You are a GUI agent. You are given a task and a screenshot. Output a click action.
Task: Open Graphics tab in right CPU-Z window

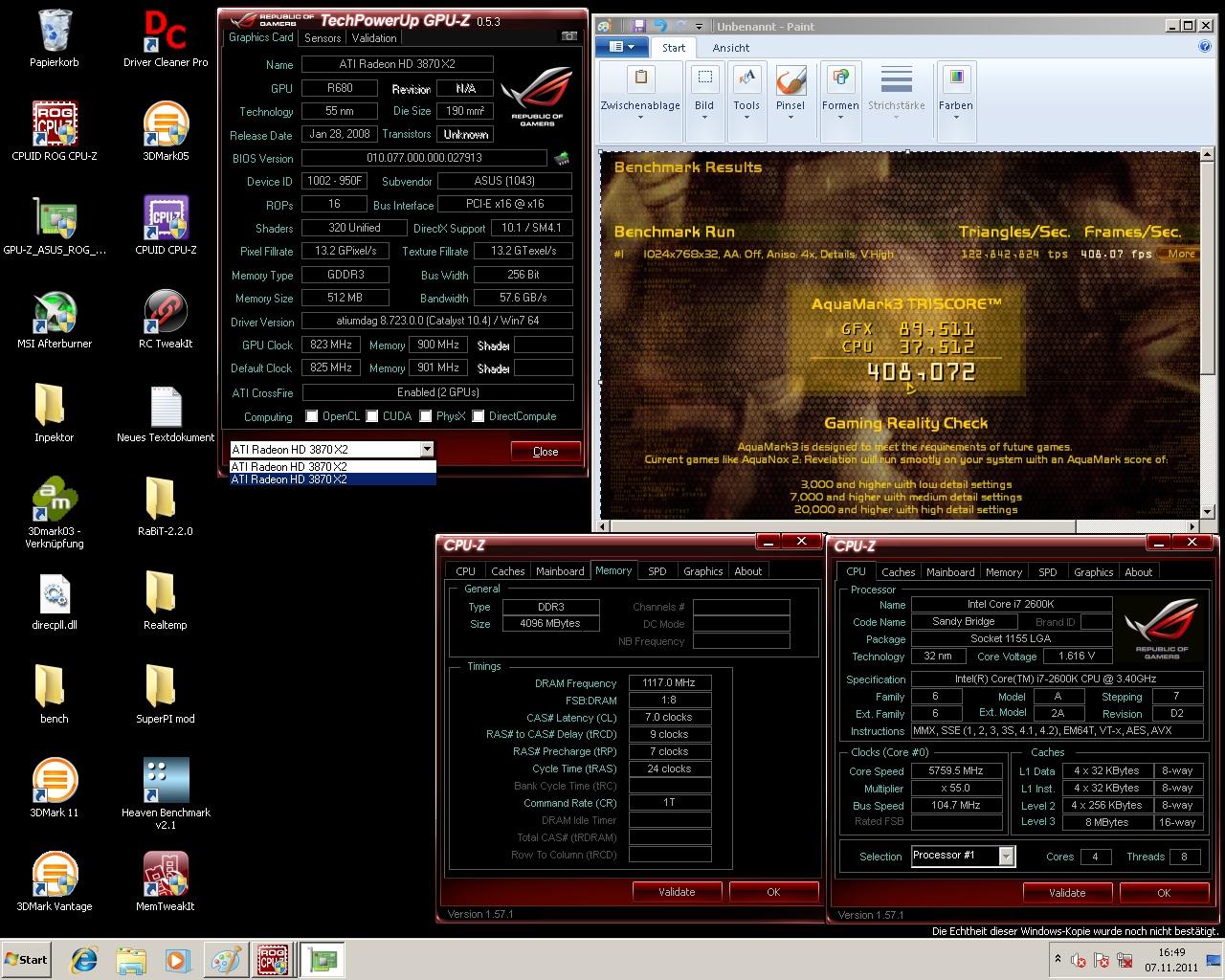coord(1093,572)
